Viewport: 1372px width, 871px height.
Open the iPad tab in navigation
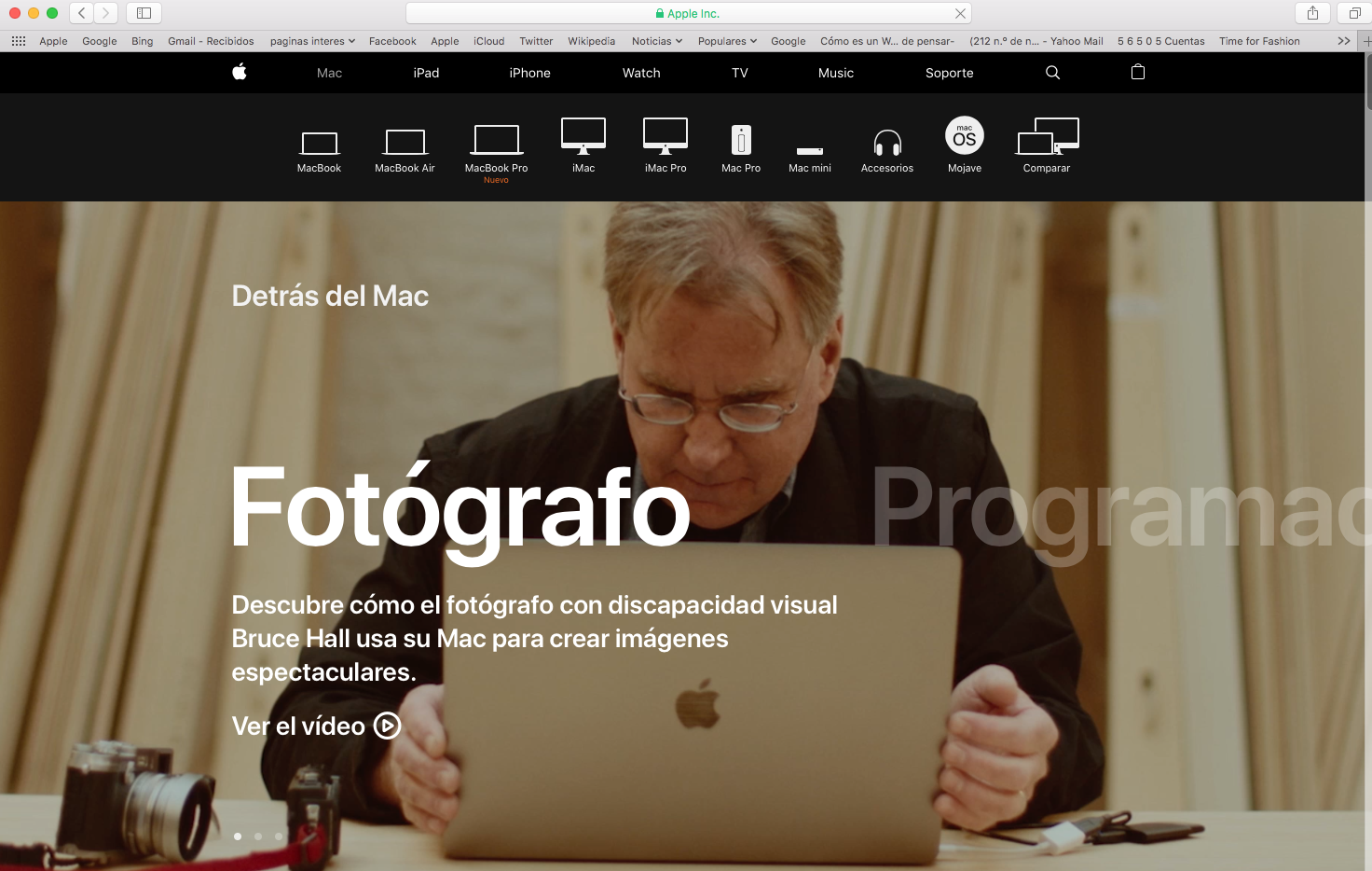[426, 73]
